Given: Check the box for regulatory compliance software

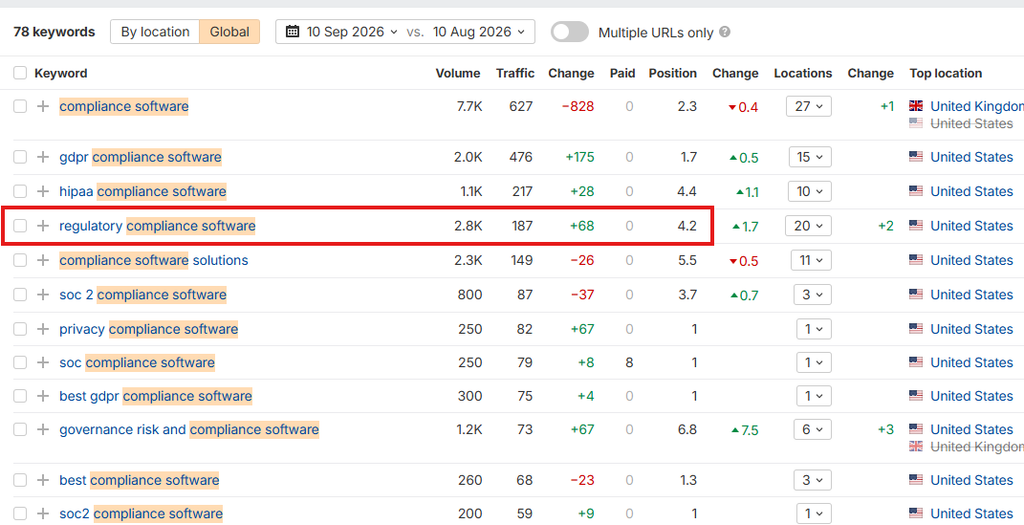Looking at the screenshot, I should [20, 226].
